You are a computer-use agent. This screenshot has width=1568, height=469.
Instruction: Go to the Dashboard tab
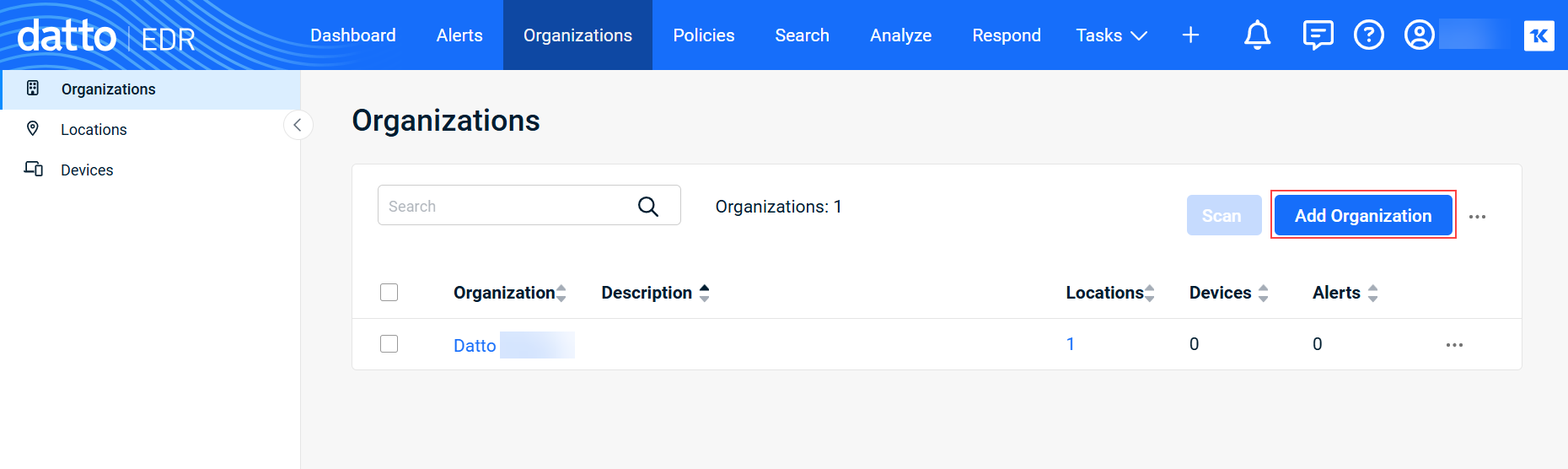[352, 35]
